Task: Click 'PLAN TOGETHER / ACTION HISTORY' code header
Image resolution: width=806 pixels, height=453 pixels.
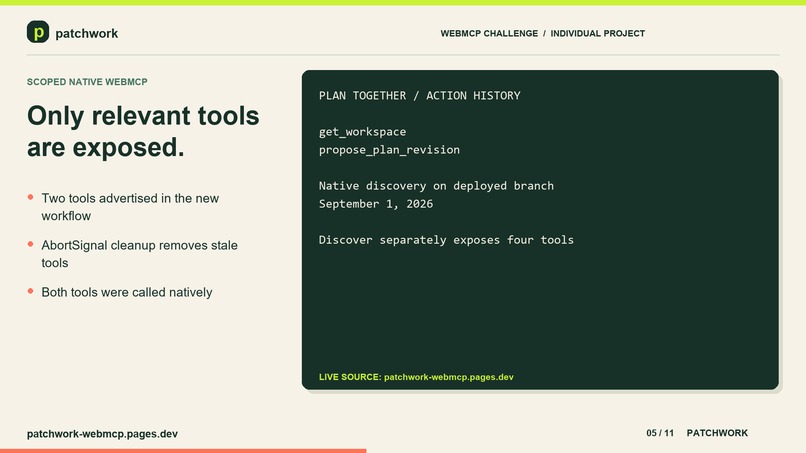Action: point(419,96)
